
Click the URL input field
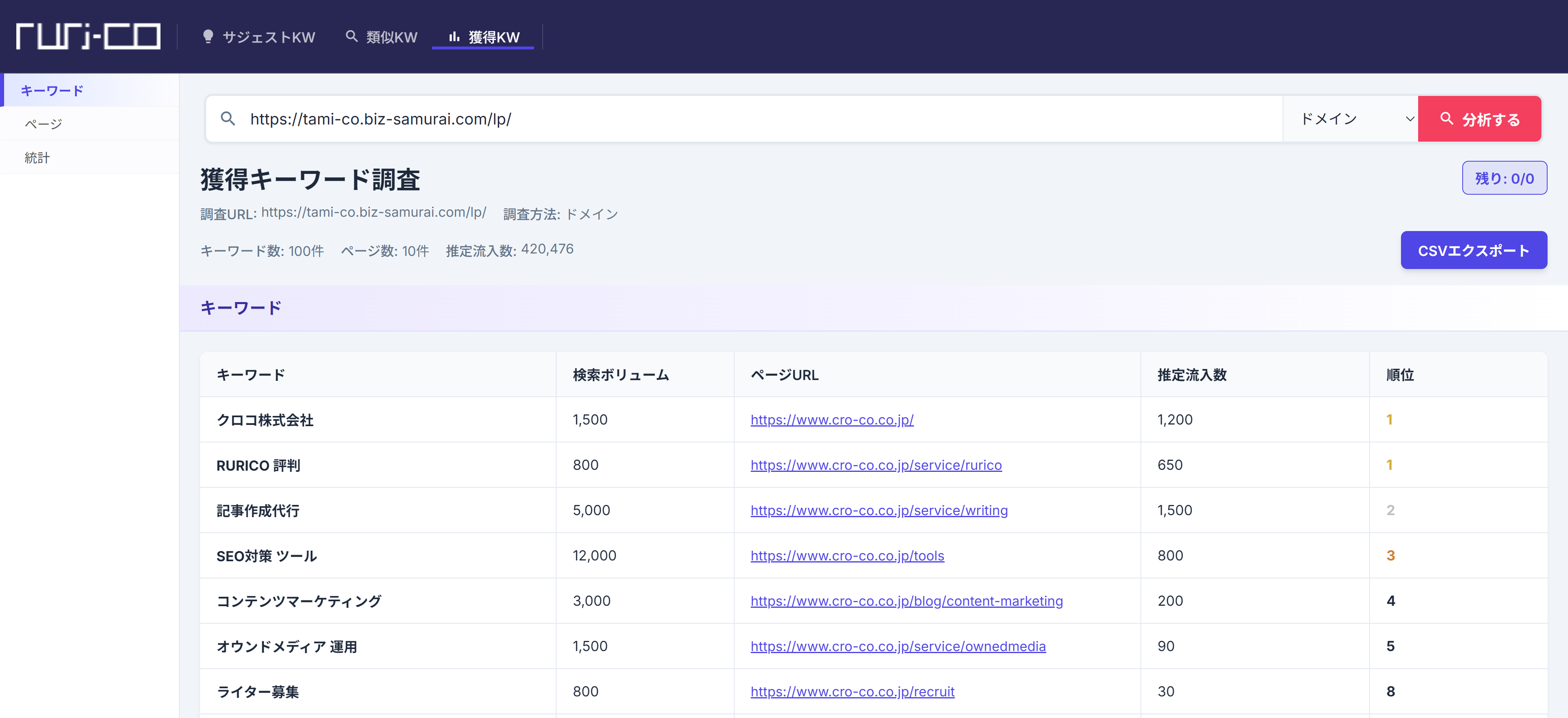coord(744,119)
